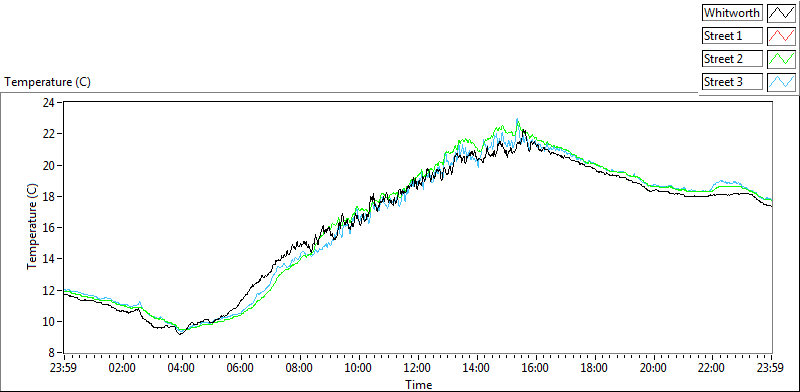Screen dimensions: 800x392
Task: Click the 02:00 time label
Action: (123, 368)
